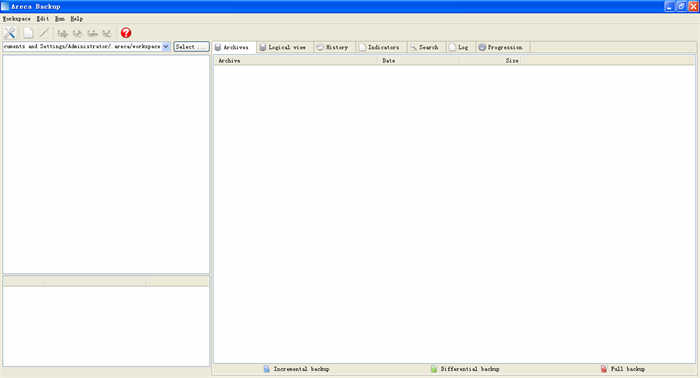
Task: Click the pencil edit icon in toolbar
Action: pos(44,33)
